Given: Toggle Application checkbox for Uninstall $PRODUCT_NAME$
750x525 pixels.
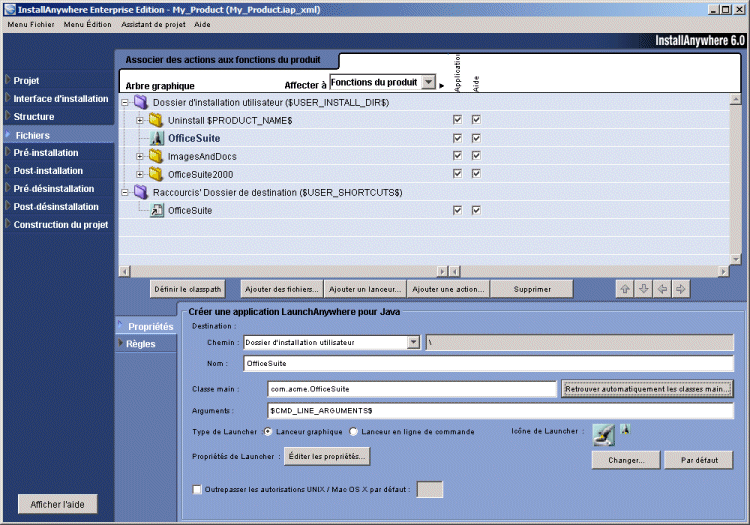Looking at the screenshot, I should [457, 120].
